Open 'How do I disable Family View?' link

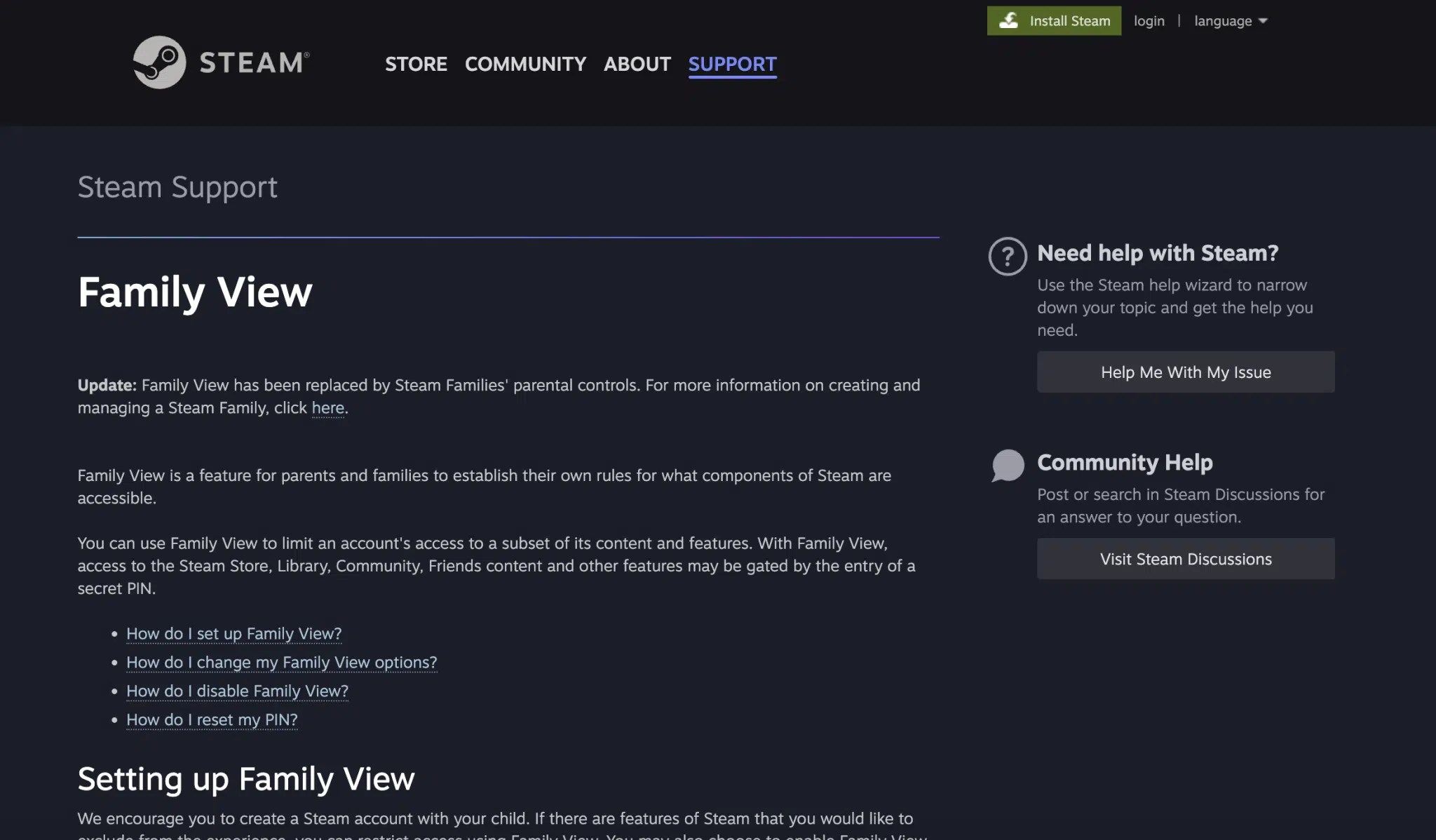pyautogui.click(x=237, y=691)
